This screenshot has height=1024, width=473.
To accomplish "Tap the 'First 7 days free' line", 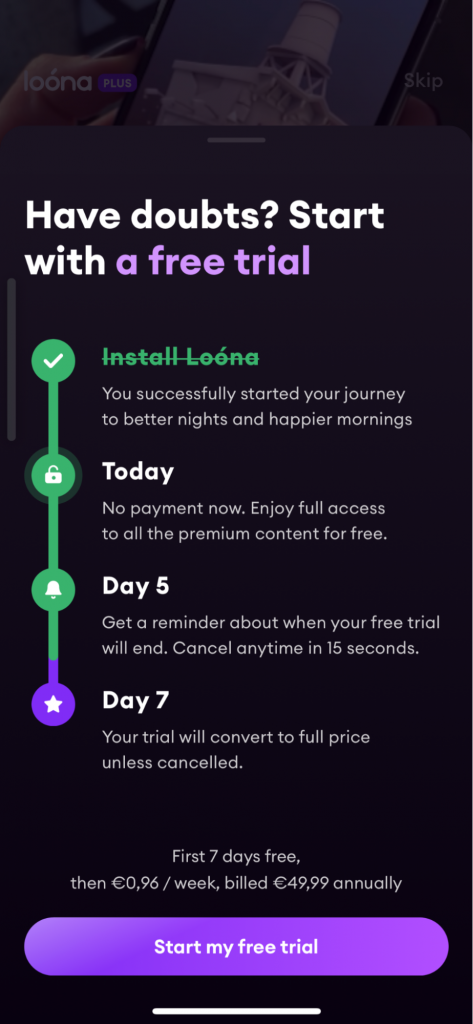I will point(236,856).
